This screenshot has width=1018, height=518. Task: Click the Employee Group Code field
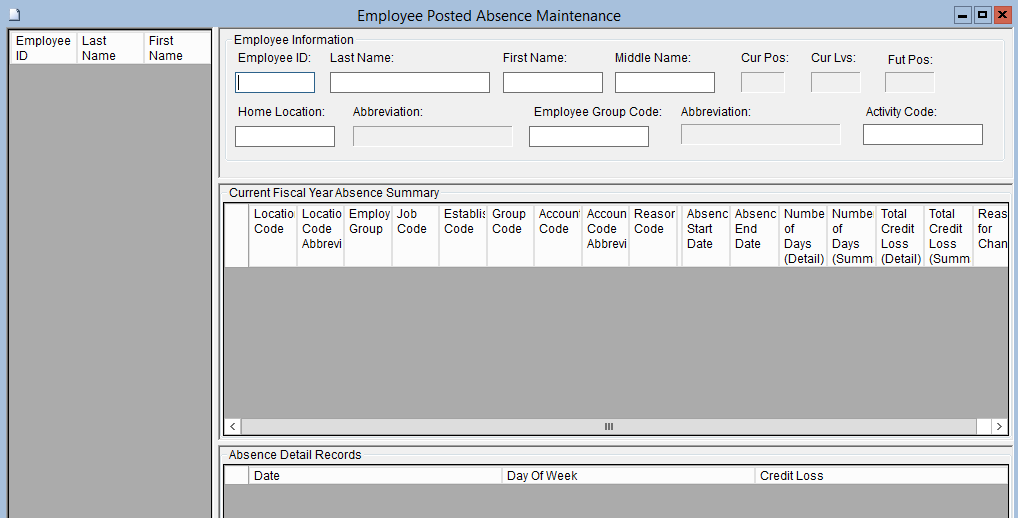(x=588, y=137)
